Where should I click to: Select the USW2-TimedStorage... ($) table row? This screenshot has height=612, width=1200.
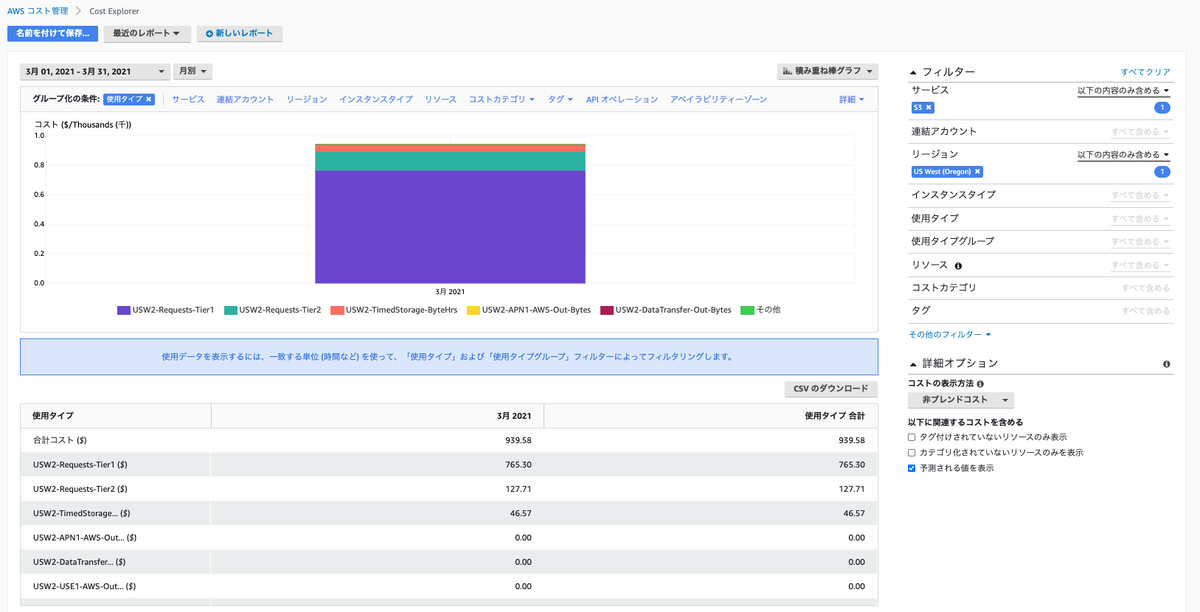(449, 513)
